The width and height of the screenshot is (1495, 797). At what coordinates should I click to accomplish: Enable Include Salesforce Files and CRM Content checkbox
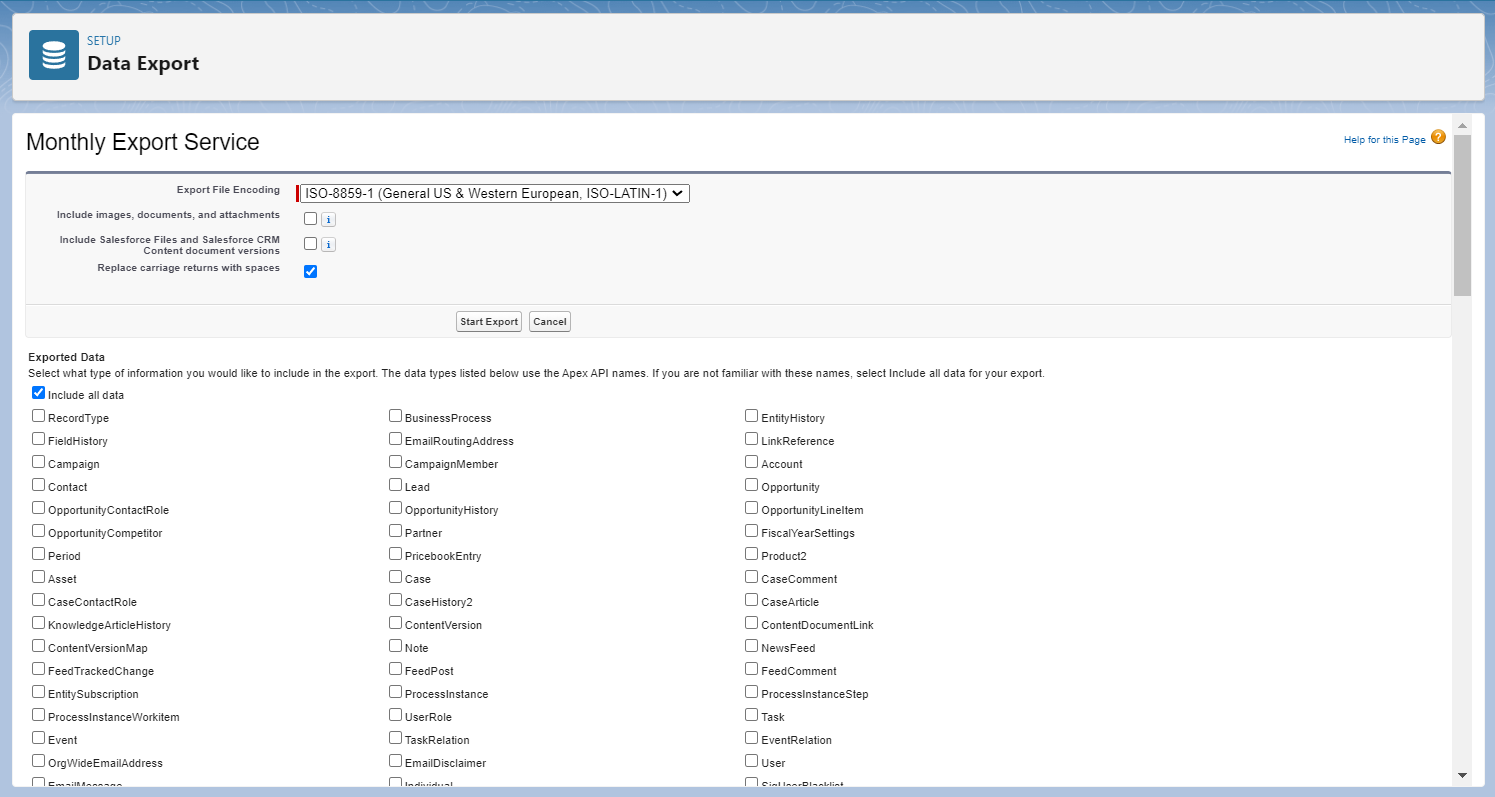tap(310, 243)
